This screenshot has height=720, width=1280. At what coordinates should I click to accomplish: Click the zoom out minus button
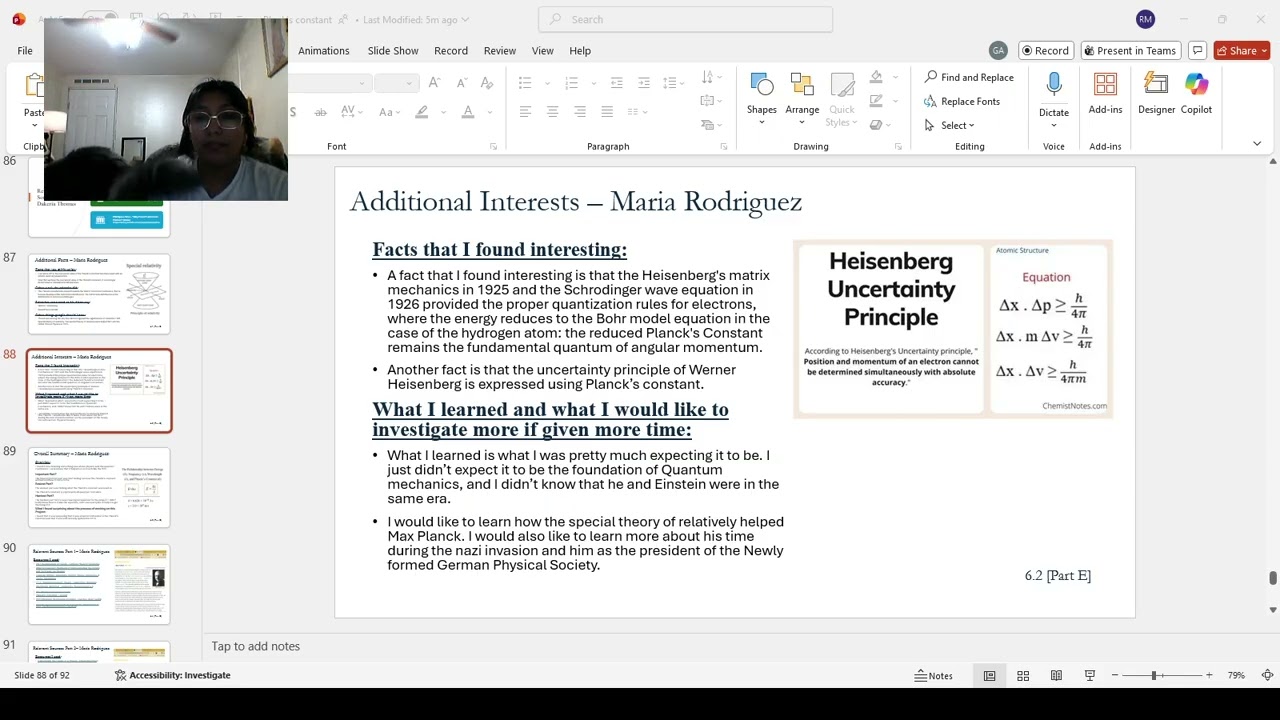(x=1115, y=676)
